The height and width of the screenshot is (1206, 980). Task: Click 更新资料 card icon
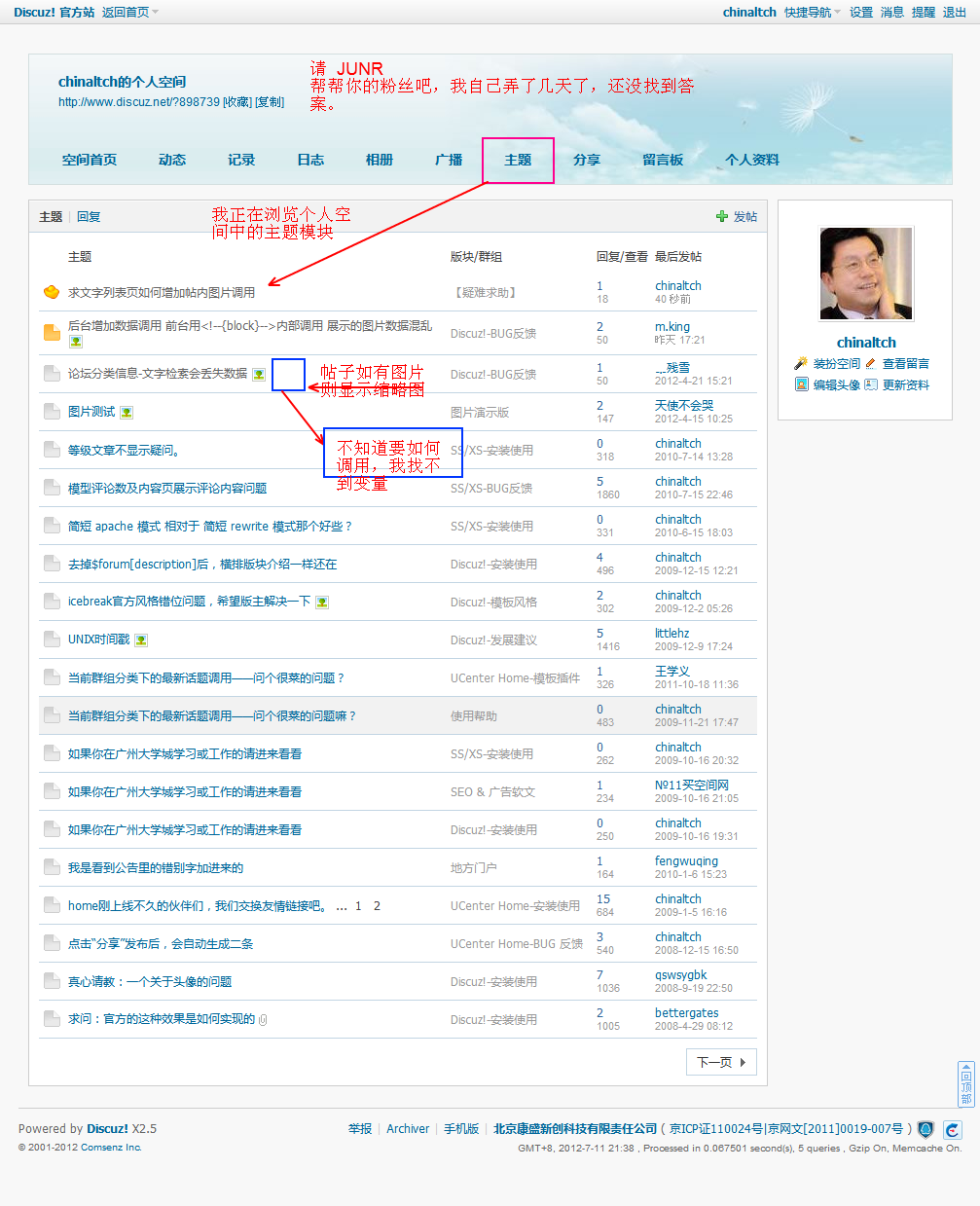pos(871,384)
